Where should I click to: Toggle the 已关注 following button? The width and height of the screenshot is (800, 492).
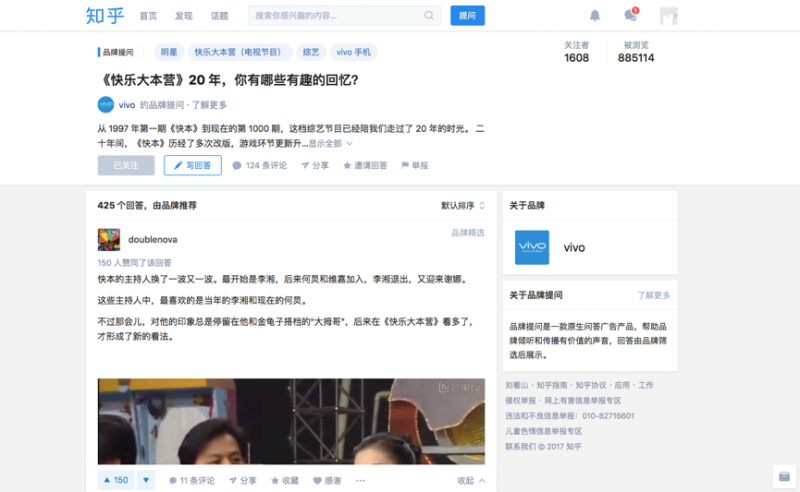point(126,165)
